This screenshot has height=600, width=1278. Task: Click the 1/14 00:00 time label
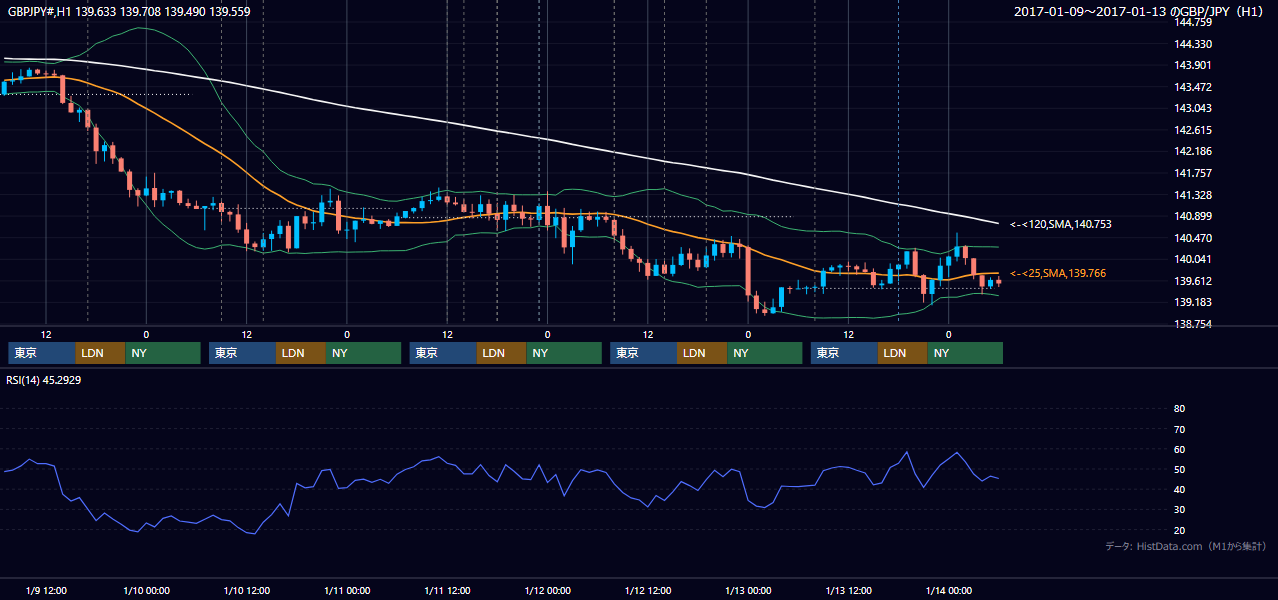point(948,590)
